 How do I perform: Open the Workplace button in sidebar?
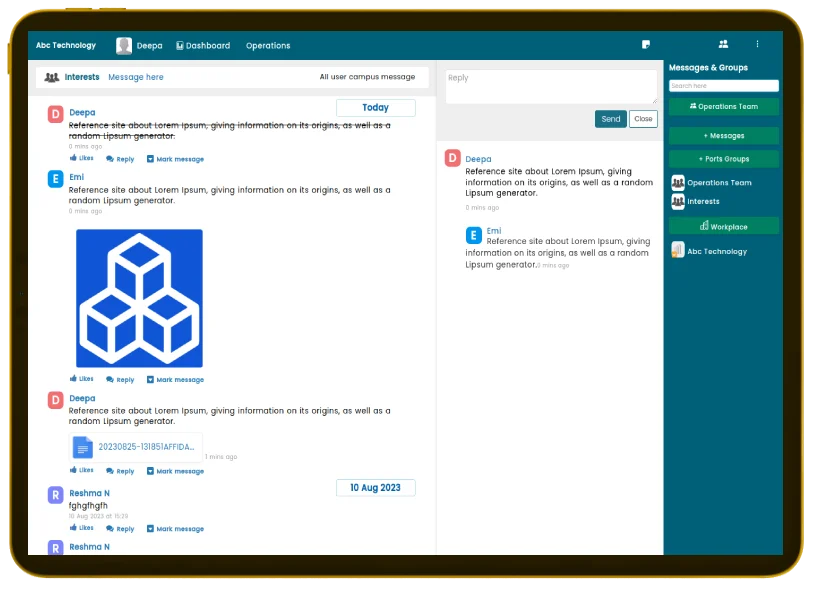coord(724,227)
